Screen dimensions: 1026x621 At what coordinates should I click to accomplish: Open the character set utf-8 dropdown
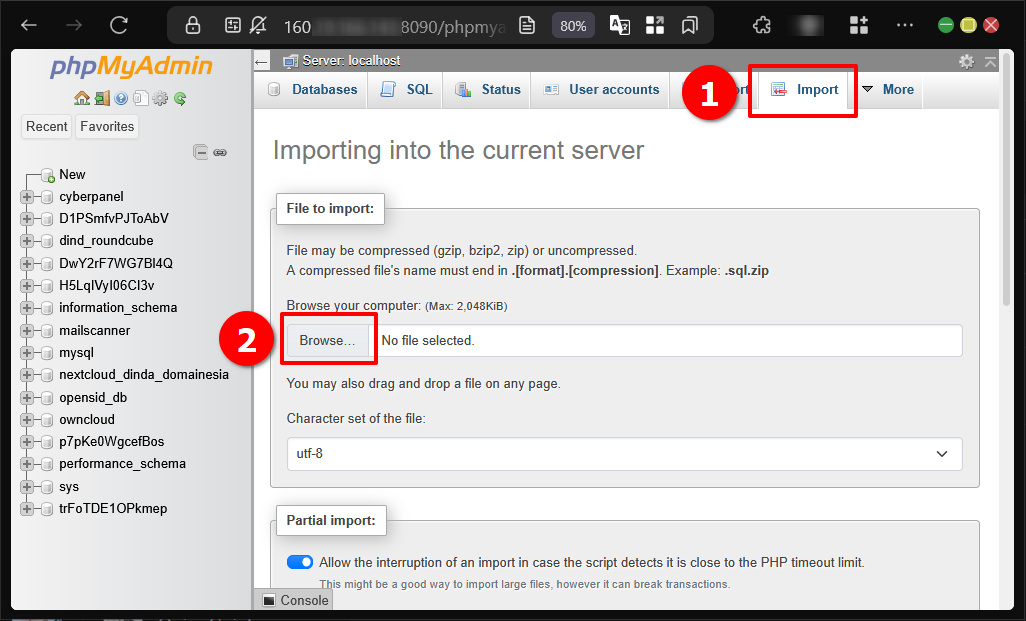pos(624,453)
